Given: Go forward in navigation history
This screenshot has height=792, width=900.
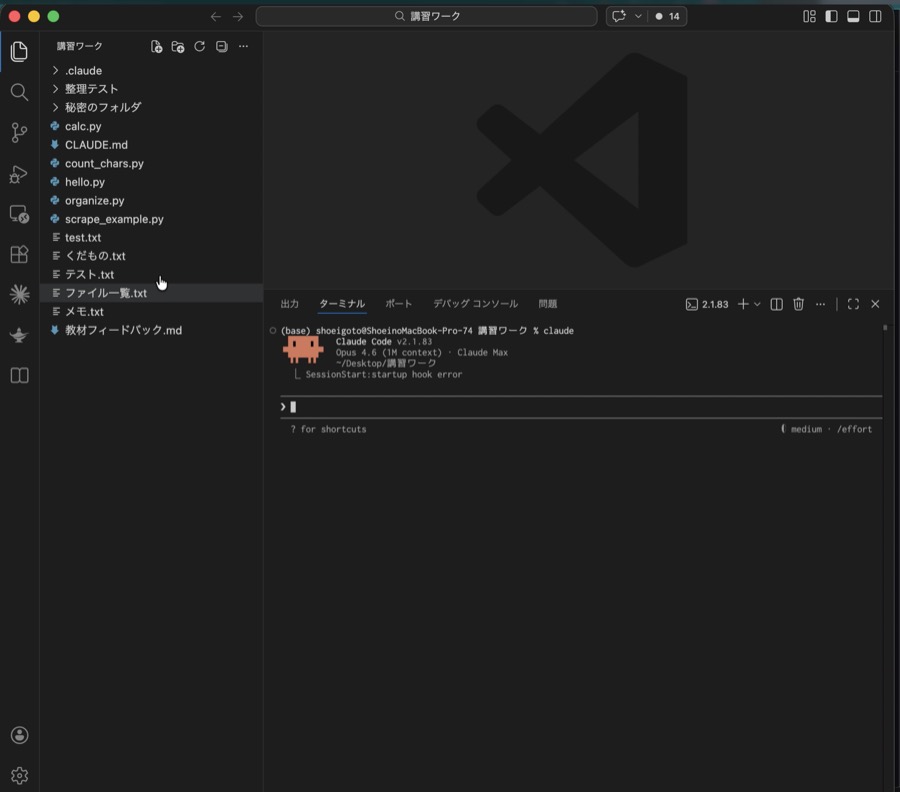Looking at the screenshot, I should [238, 17].
